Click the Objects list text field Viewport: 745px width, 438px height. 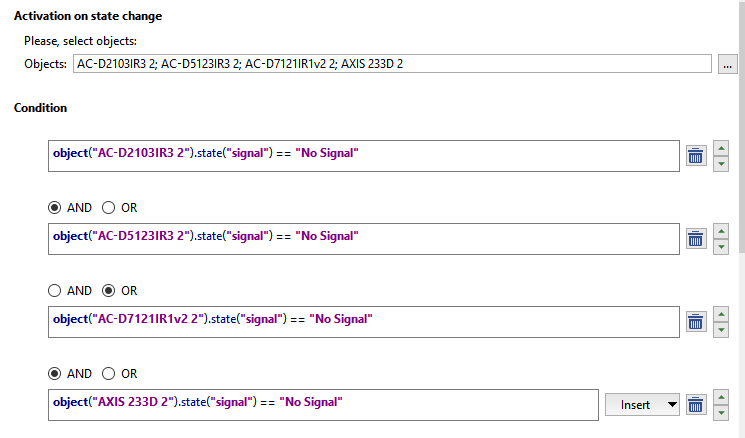(x=391, y=65)
